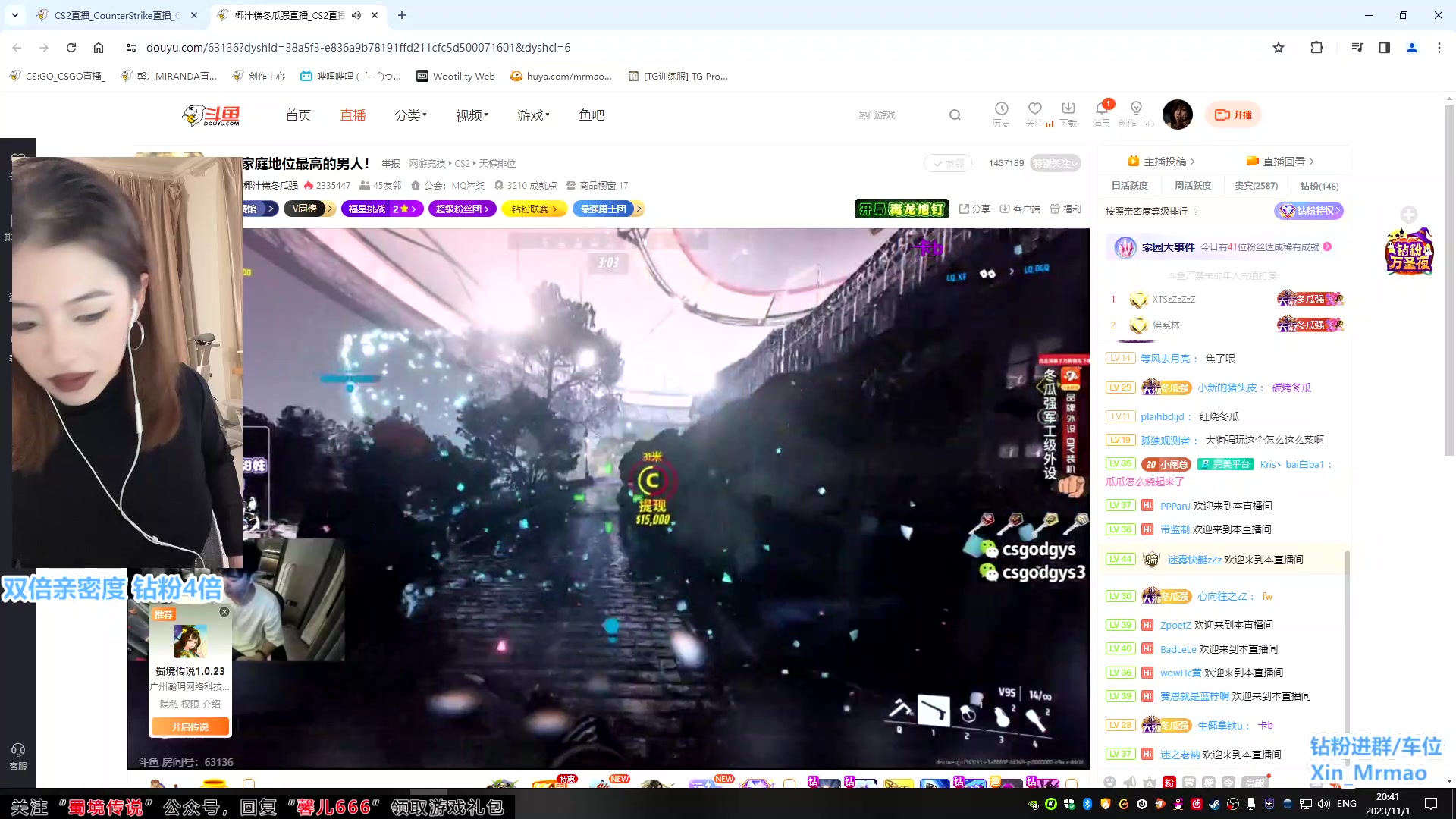Screen dimensions: 1456x819
Task: Open the browser extensions puzzle icon
Action: (x=1316, y=48)
